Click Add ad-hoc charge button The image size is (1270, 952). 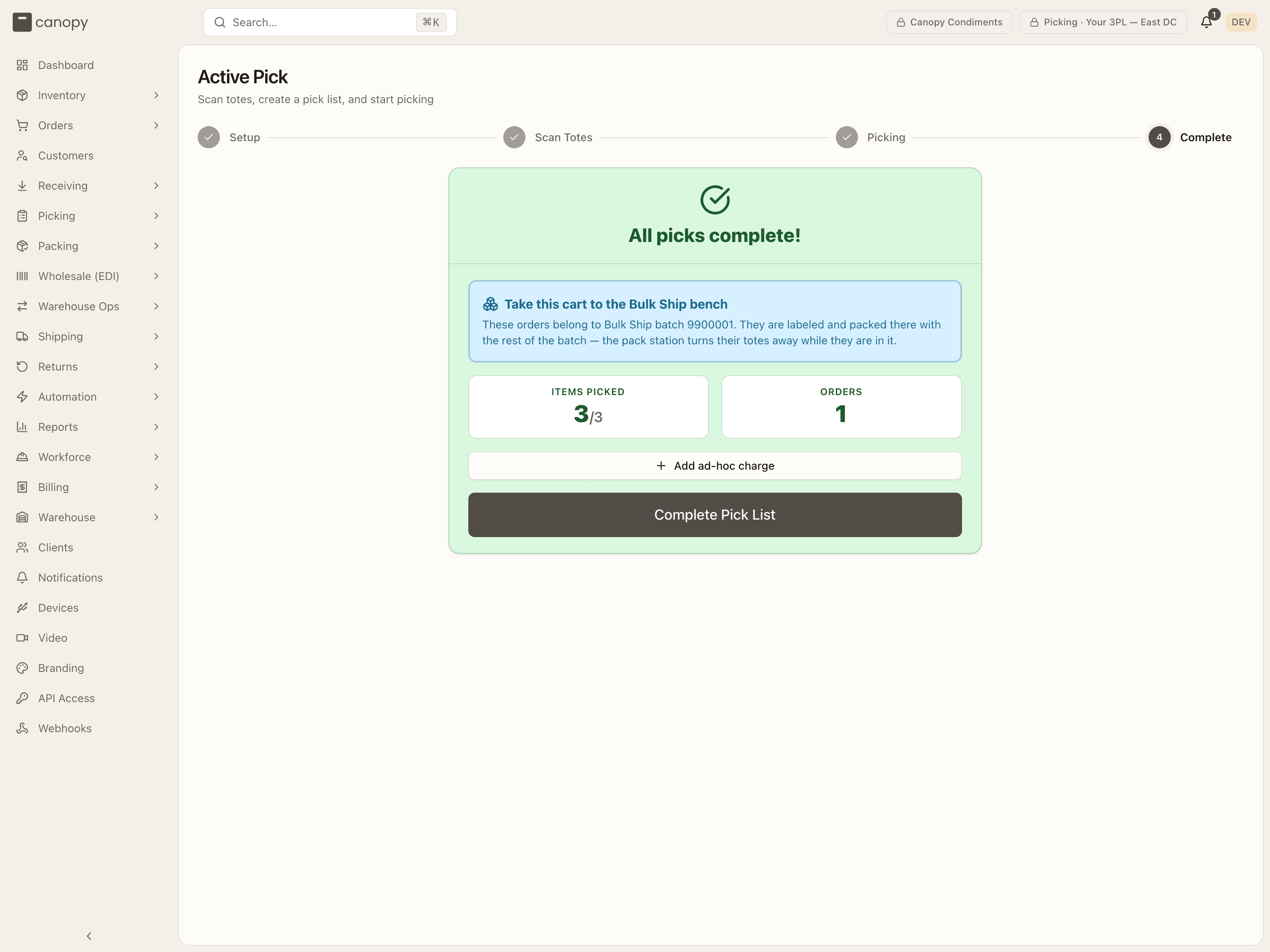(x=715, y=465)
